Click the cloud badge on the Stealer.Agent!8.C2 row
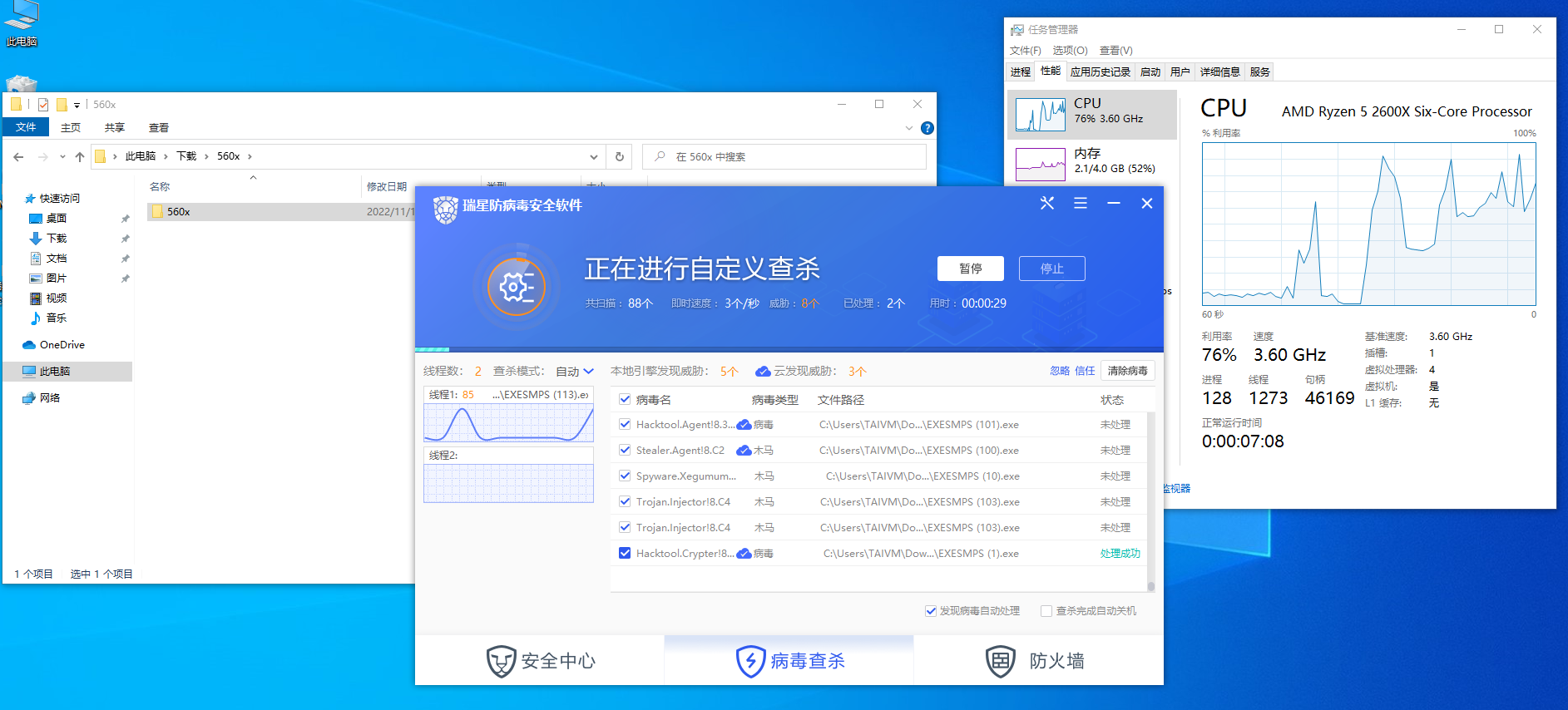Screen dimensions: 1568x710 744,451
